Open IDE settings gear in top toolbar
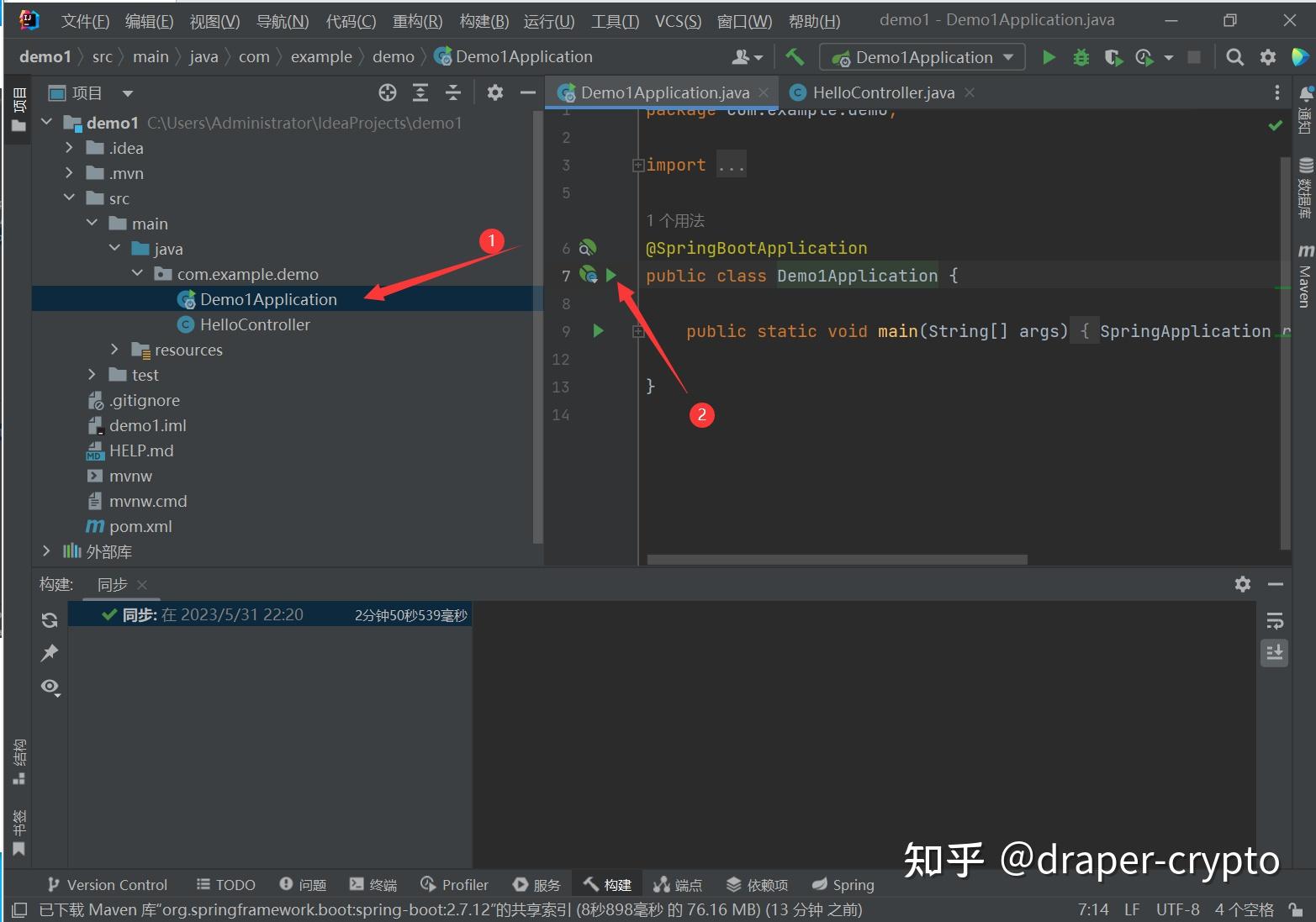Image resolution: width=1316 pixels, height=922 pixels. (1267, 57)
